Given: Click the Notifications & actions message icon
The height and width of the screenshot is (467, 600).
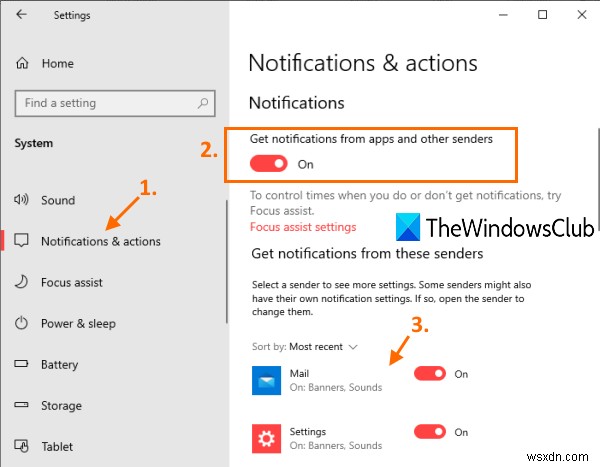Looking at the screenshot, I should (21, 240).
